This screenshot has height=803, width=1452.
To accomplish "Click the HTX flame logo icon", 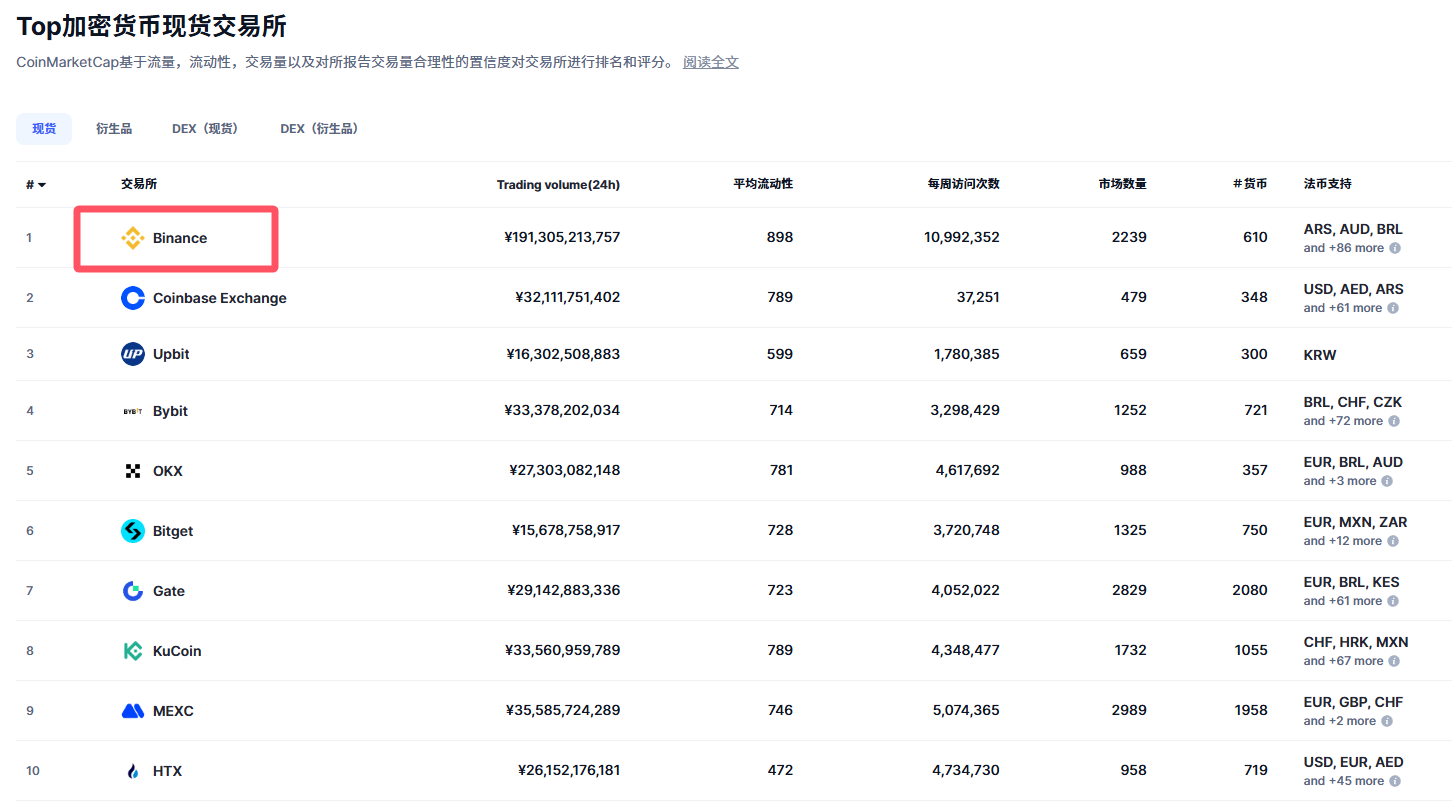I will point(132,770).
